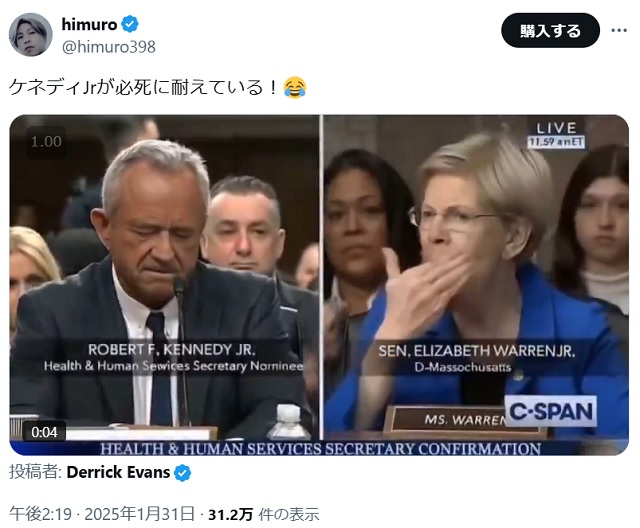The image size is (640, 528).
Task: View the 31.2万 views count
Action: tap(231, 514)
